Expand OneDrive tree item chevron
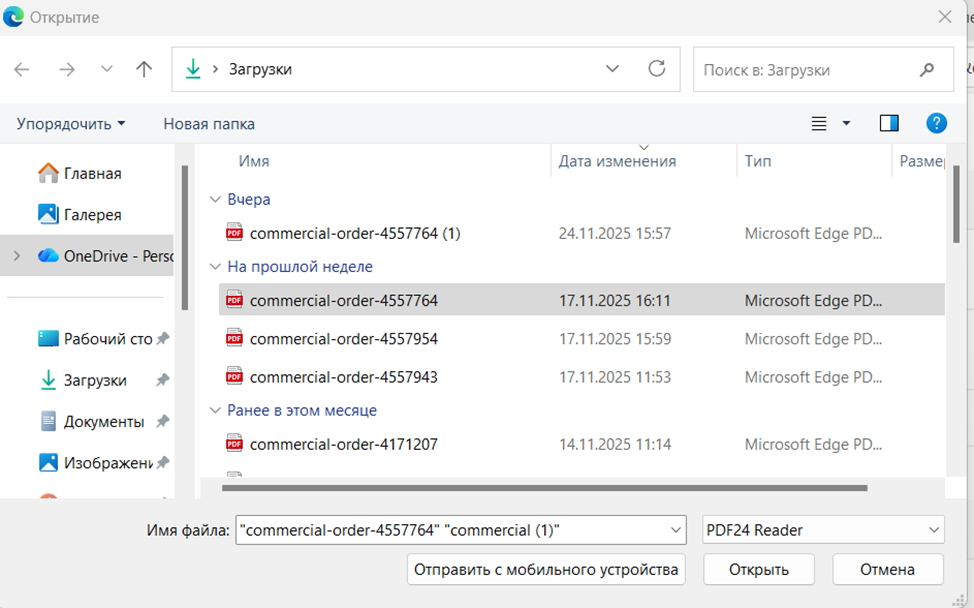 [16, 256]
